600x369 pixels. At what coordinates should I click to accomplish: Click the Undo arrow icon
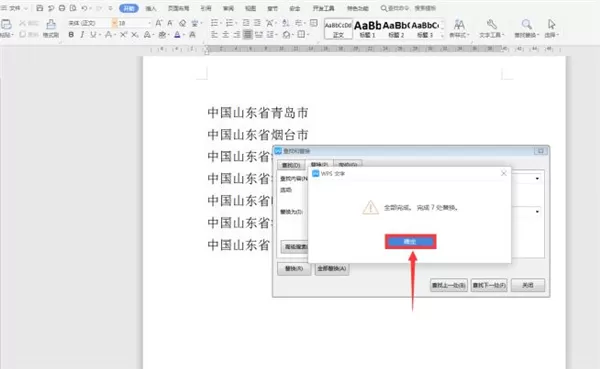click(84, 8)
